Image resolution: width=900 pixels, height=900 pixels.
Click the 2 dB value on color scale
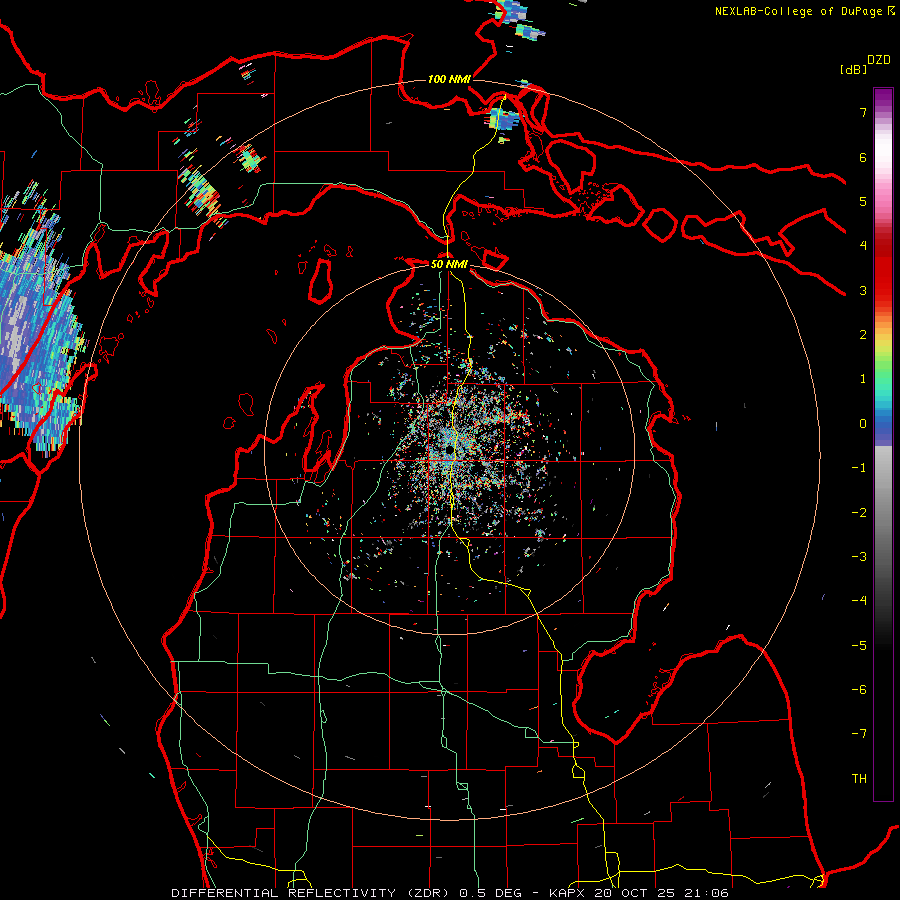[863, 335]
